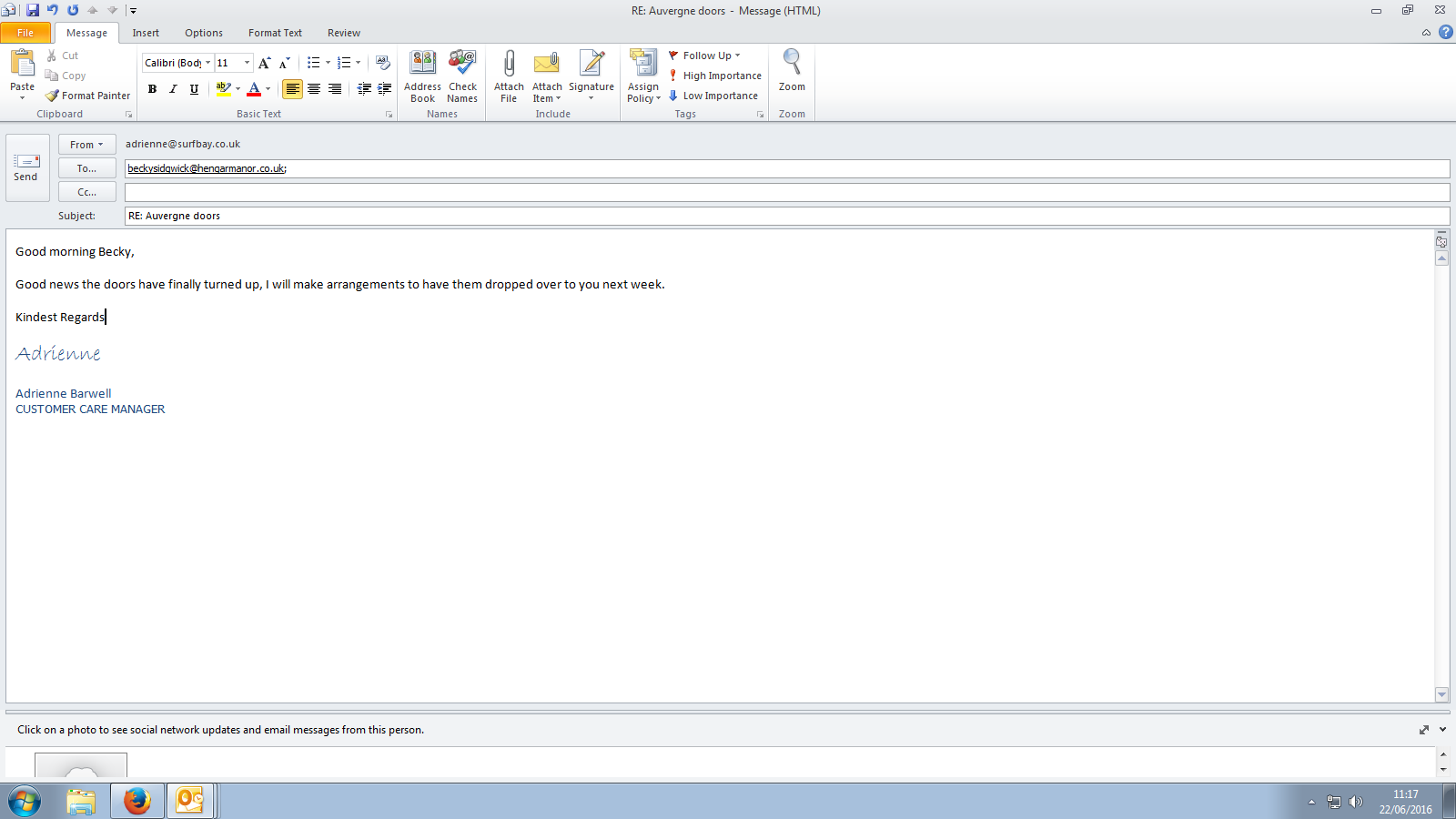Switch to Outlook on the taskbar
Viewport: 1456px width, 819px height.
tap(190, 801)
